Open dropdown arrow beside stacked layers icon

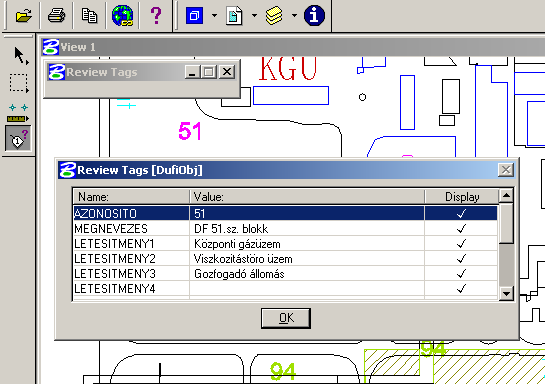coord(294,16)
